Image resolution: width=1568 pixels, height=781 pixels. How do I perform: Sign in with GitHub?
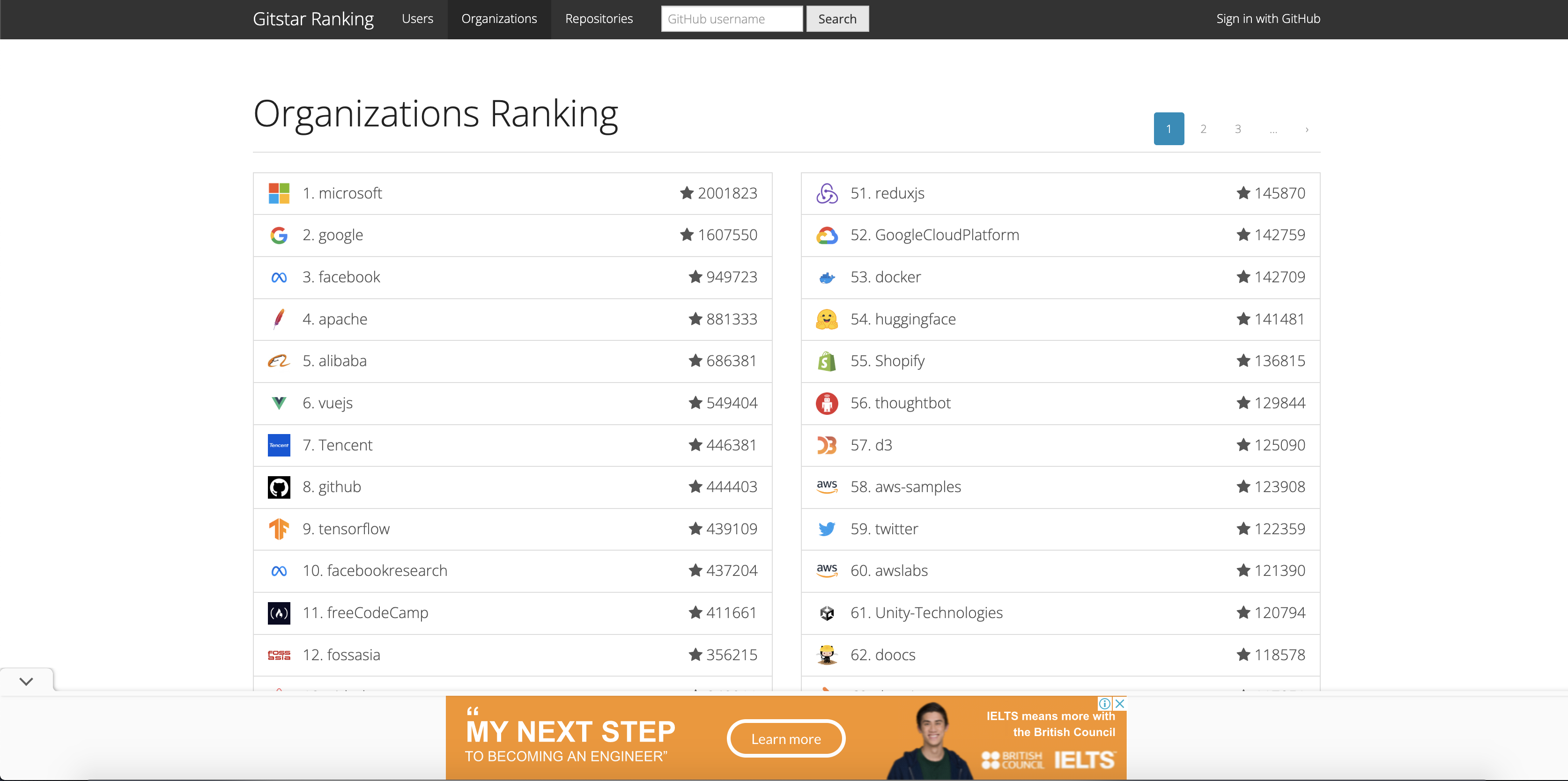coord(1268,19)
